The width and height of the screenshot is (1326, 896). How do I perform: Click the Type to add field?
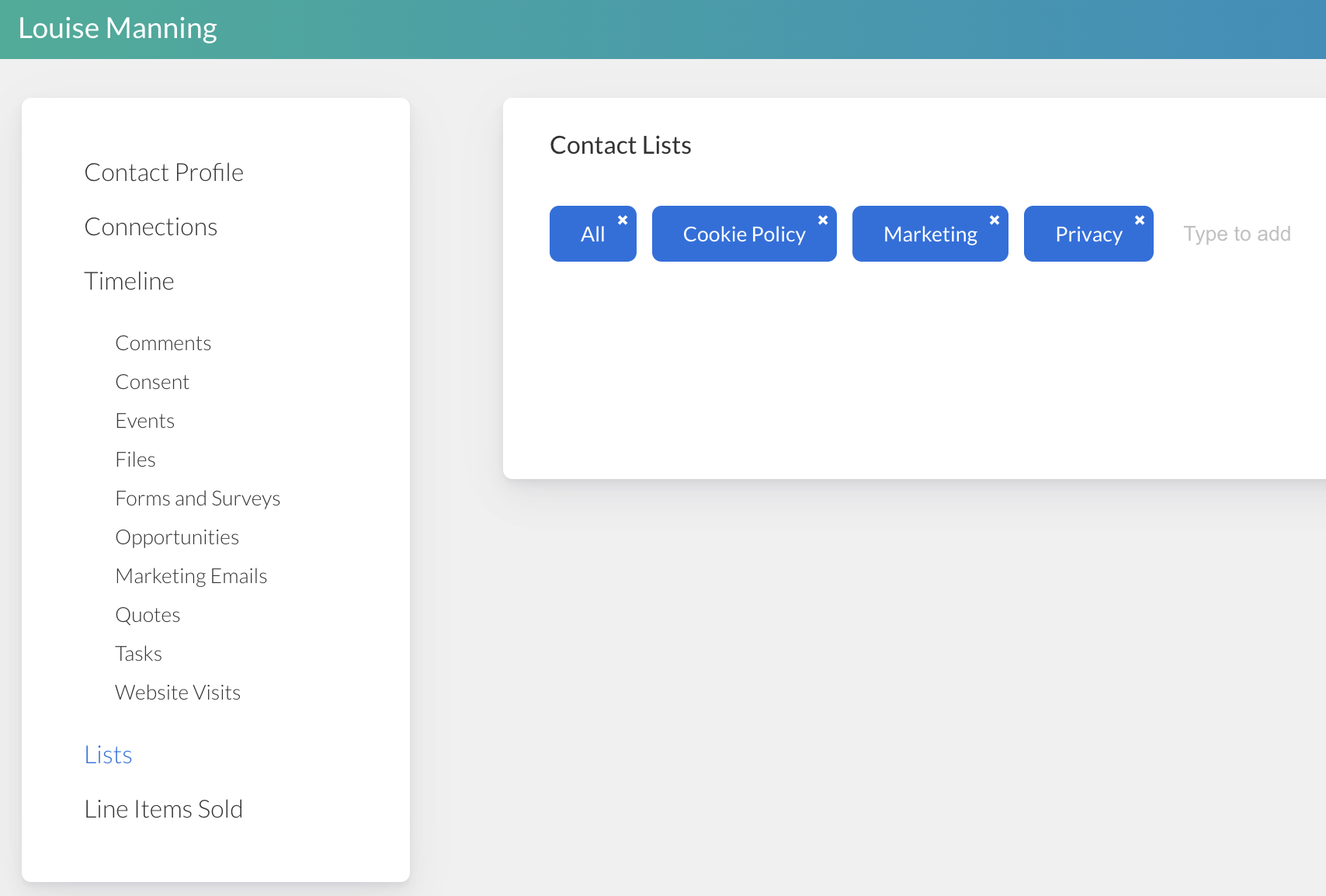tap(1237, 234)
